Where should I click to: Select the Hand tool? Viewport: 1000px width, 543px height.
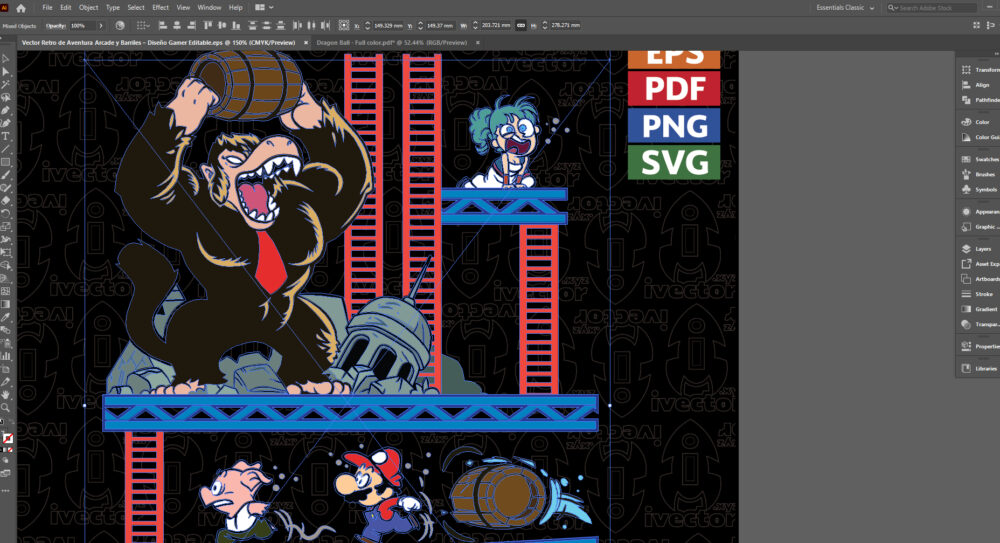coord(6,394)
